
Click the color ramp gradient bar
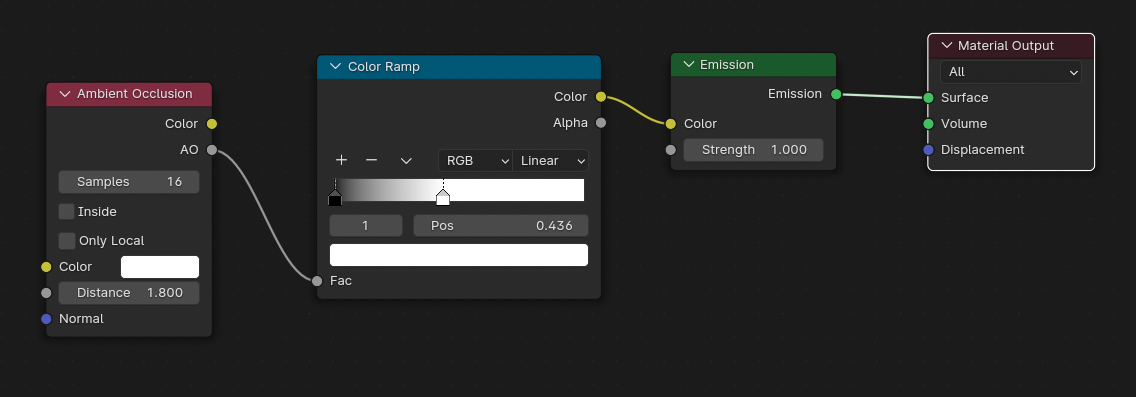click(x=459, y=190)
